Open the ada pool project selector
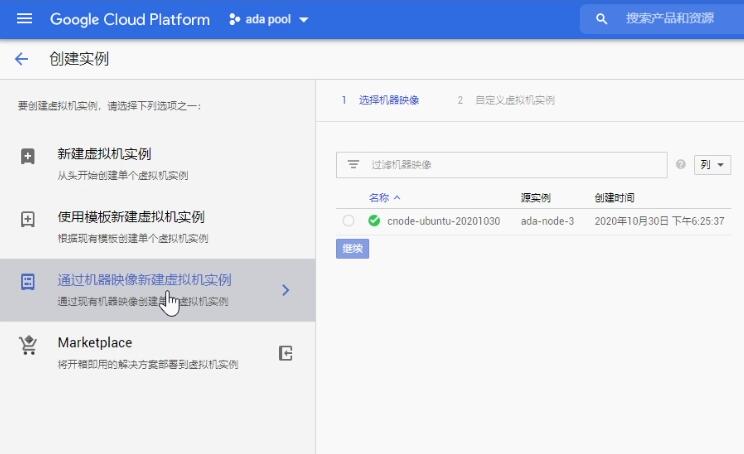This screenshot has height=454, width=744. tap(269, 19)
